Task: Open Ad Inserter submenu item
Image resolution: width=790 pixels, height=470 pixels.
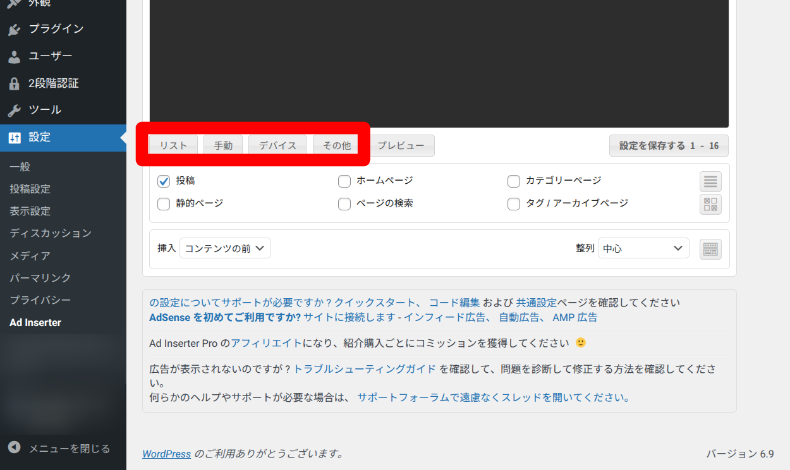Action: 35,322
